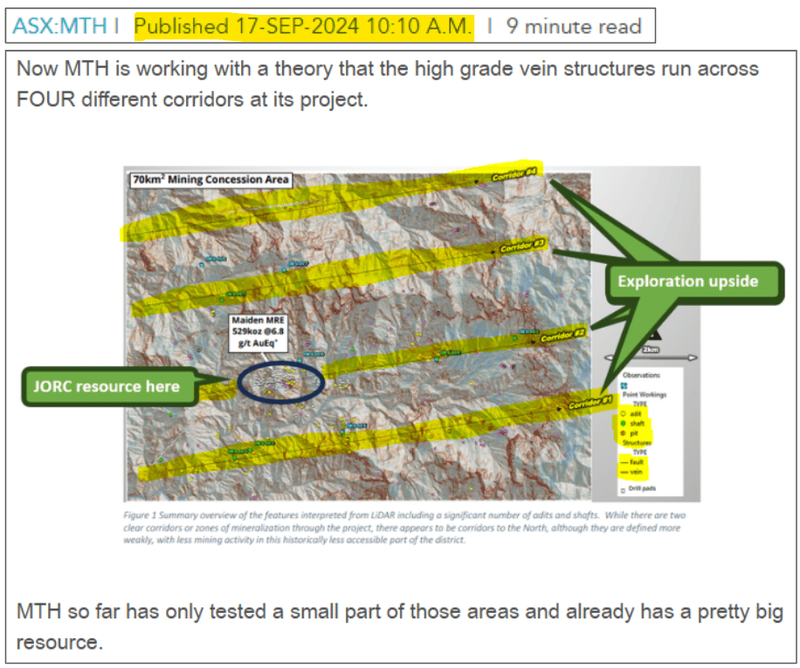Click the "70km² Mining Concession Area" map title
The width and height of the screenshot is (800, 668).
tap(211, 180)
